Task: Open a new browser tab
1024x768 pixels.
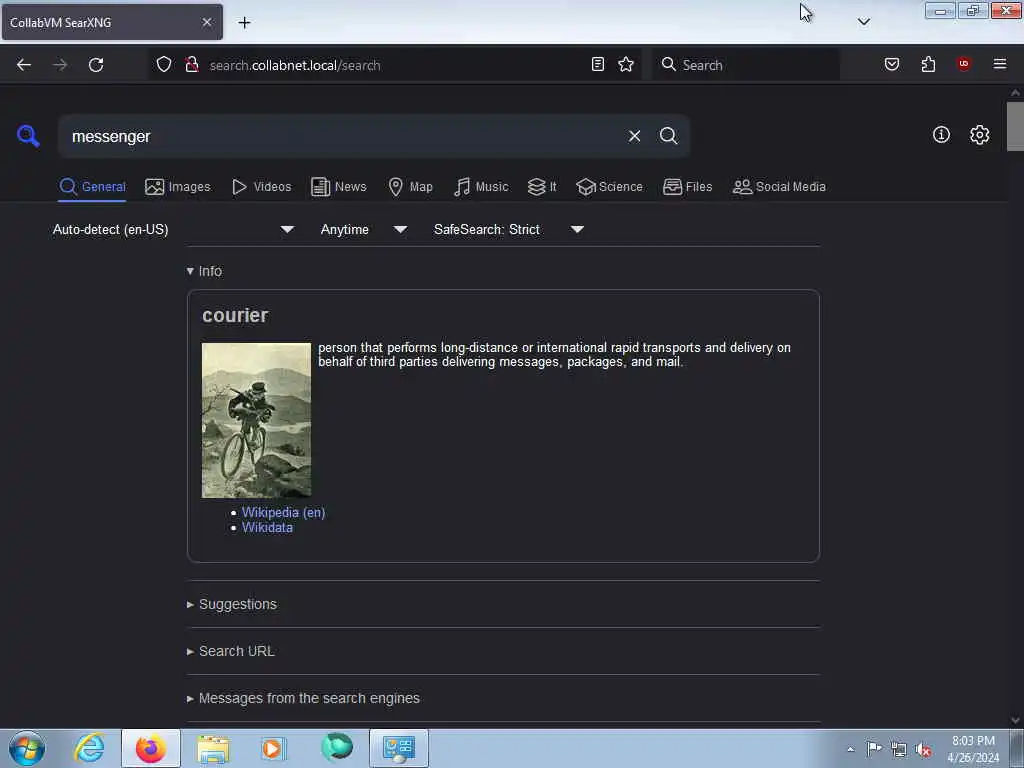Action: (244, 23)
